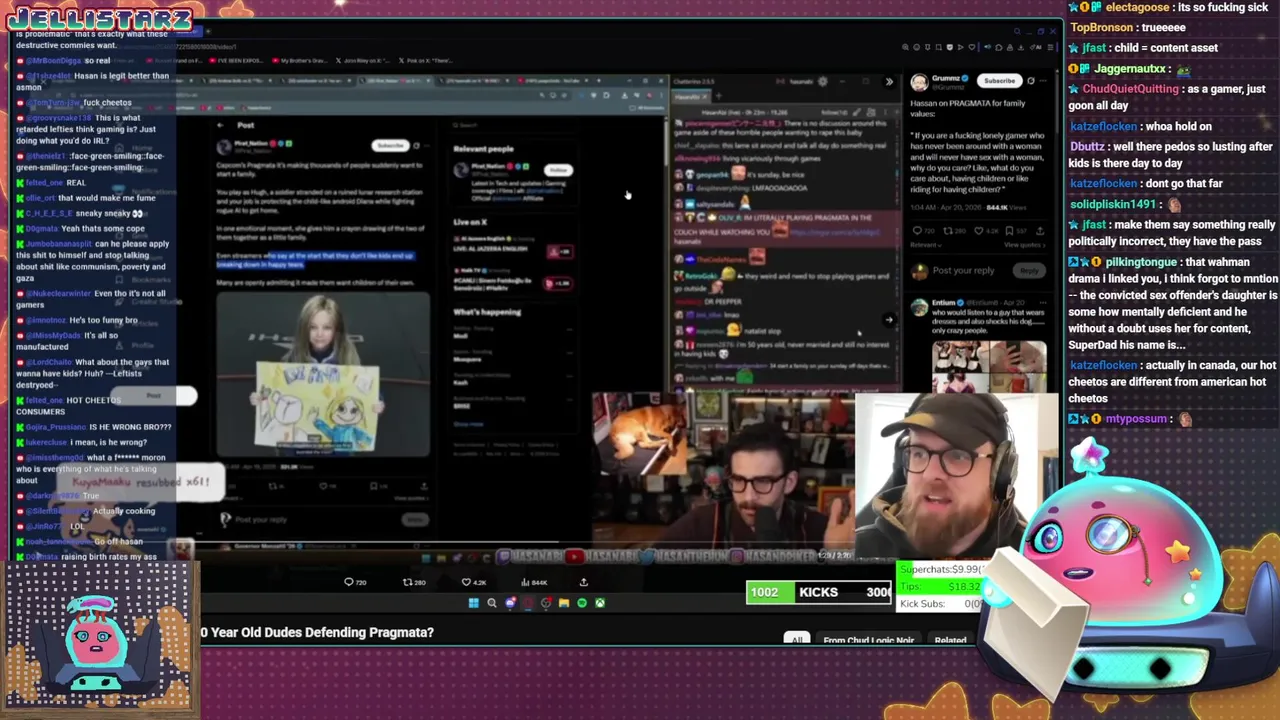
Task: Click reply count 720 on Grummz post
Action: [923, 231]
